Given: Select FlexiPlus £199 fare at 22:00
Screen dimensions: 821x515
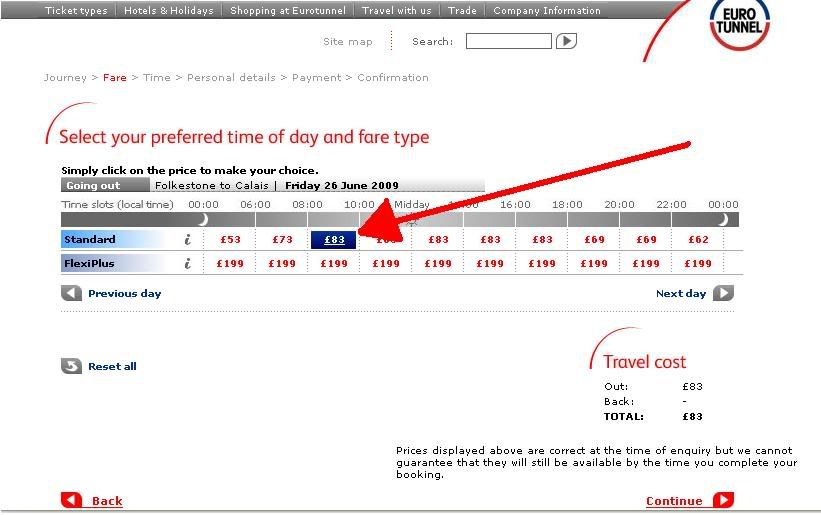Looking at the screenshot, I should point(698,263).
